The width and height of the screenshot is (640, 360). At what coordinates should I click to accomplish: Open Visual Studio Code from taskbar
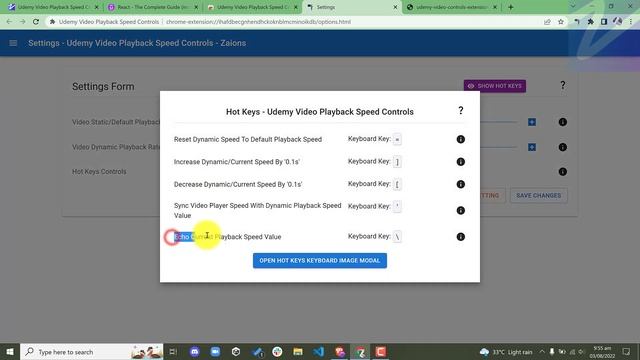pyautogui.click(x=318, y=351)
